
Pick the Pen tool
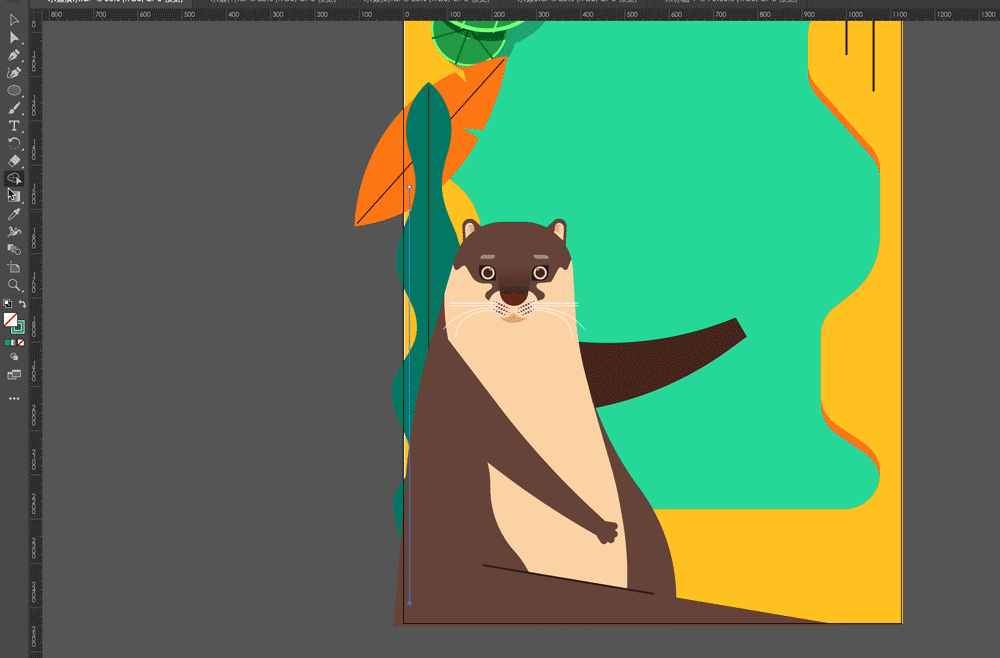pos(14,55)
